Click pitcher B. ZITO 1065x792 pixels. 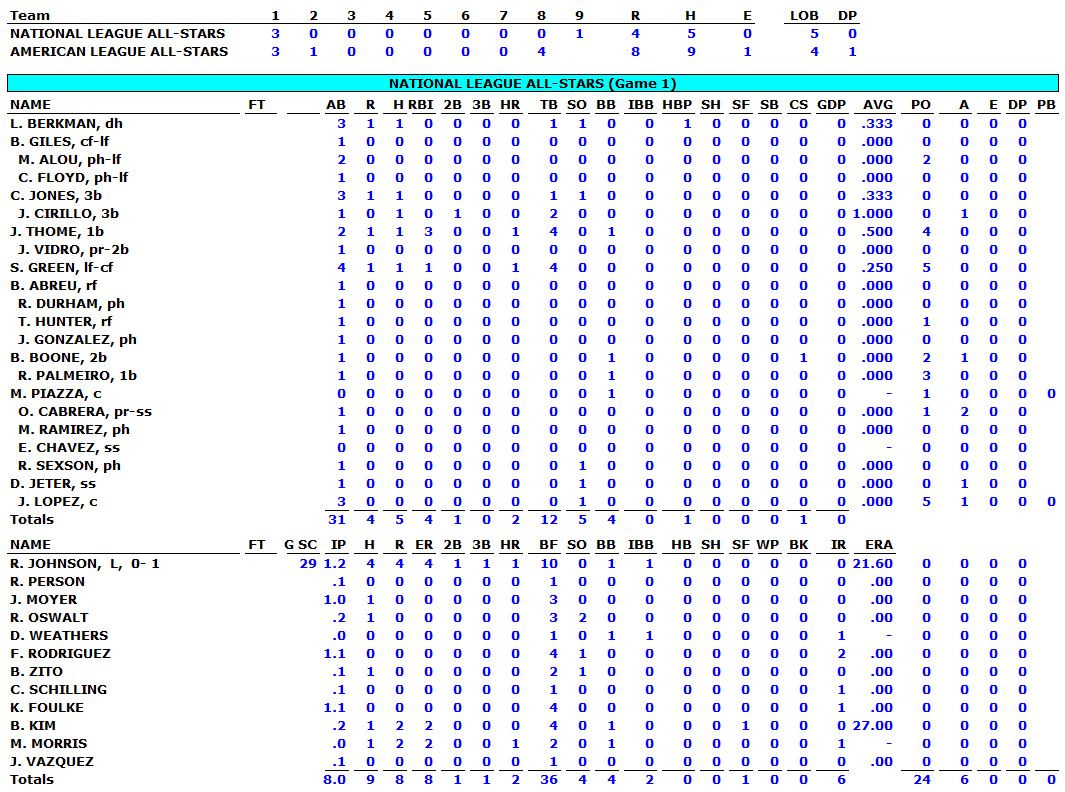point(36,672)
